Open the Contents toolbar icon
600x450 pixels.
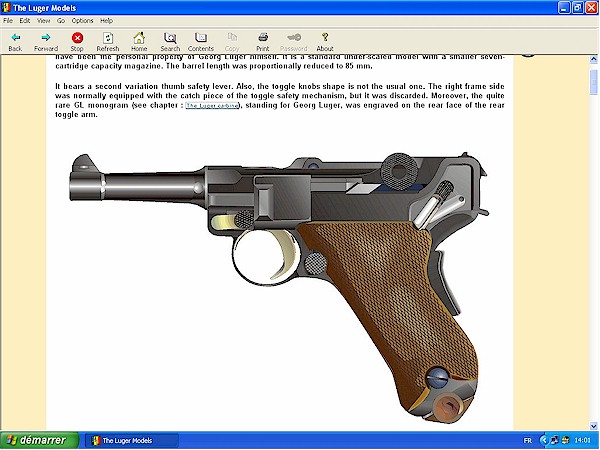(201, 38)
